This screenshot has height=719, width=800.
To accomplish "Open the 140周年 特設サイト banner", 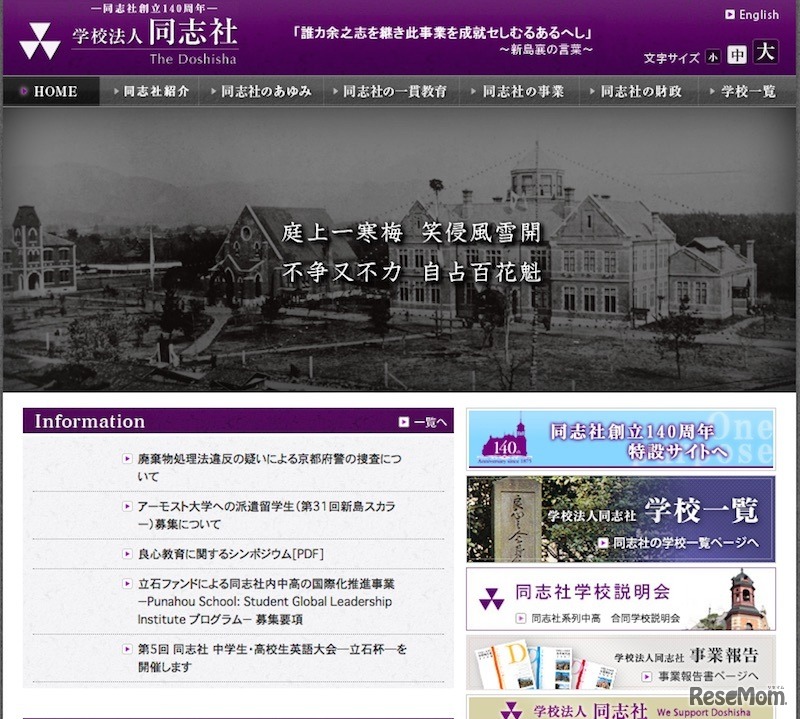I will coord(620,439).
